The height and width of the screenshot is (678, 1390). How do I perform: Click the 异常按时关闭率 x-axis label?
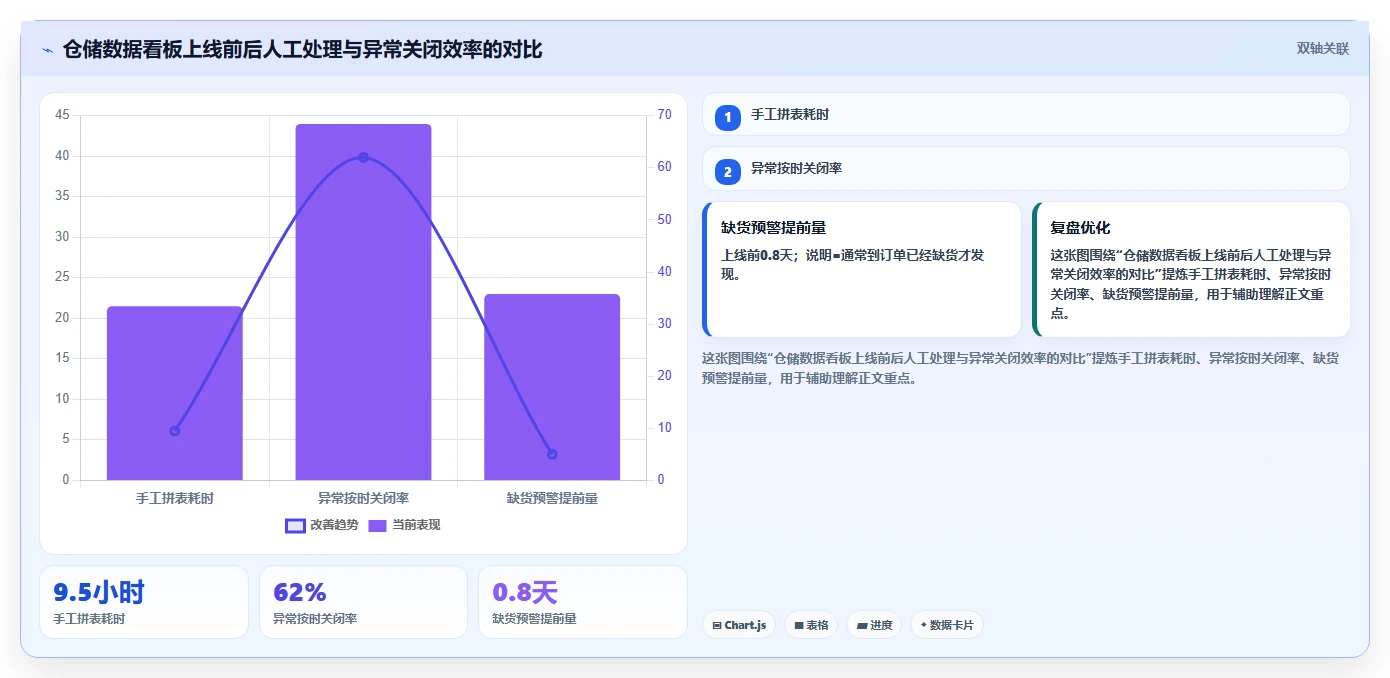pyautogui.click(x=363, y=498)
